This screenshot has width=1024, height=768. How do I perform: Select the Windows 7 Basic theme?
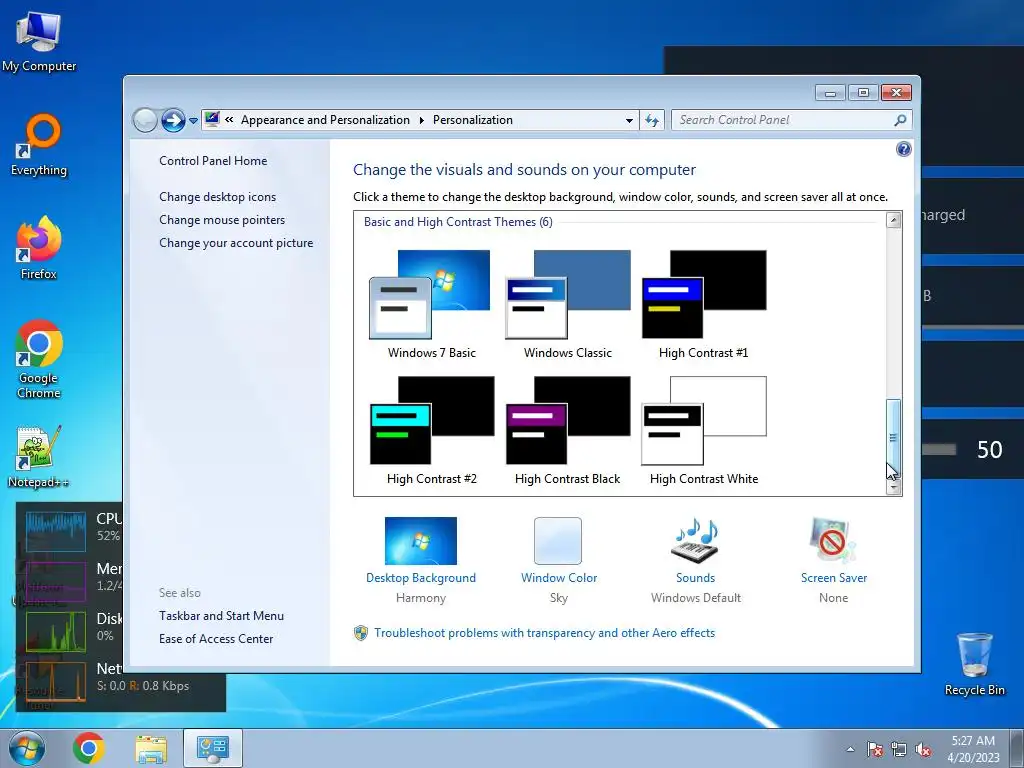pos(431,304)
